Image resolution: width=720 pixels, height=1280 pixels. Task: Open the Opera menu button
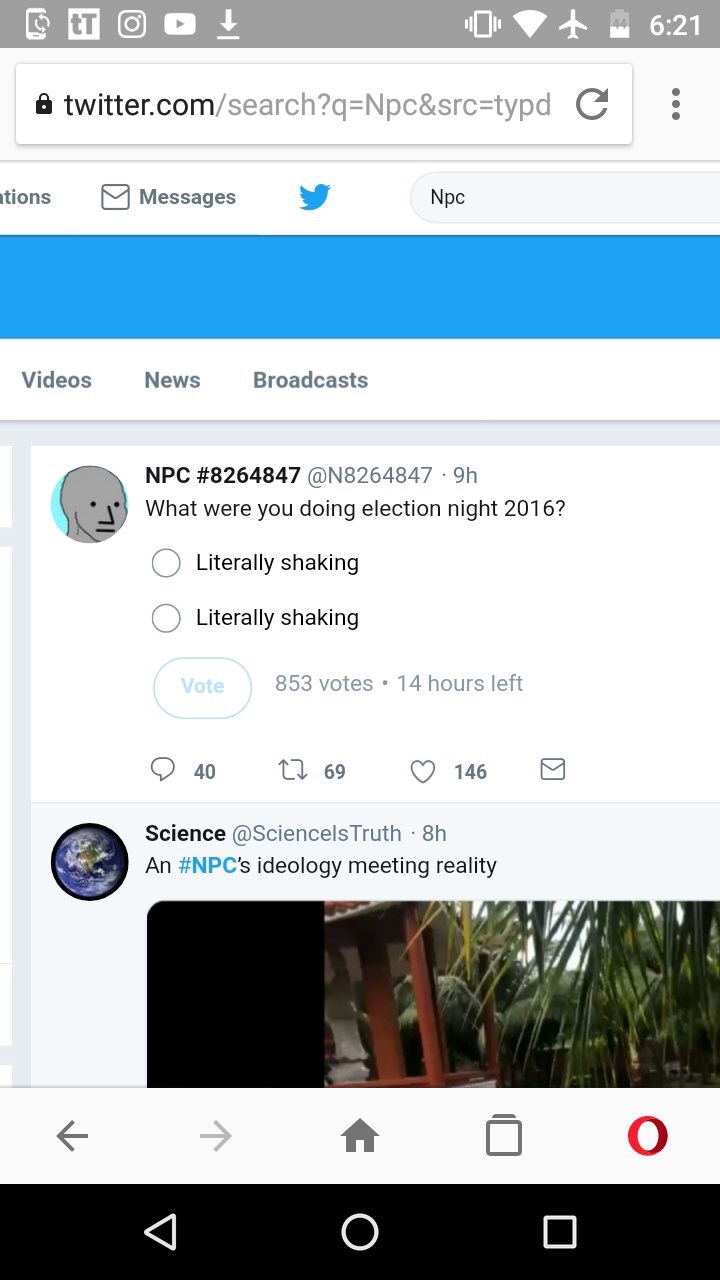tap(647, 1136)
